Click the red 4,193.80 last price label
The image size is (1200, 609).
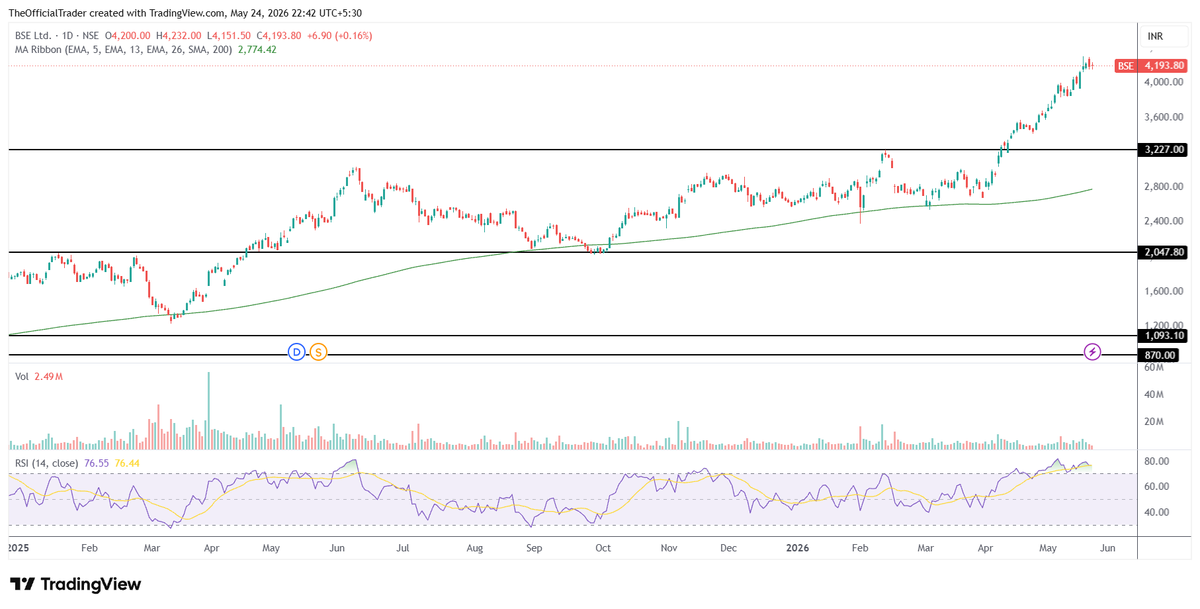(1163, 66)
